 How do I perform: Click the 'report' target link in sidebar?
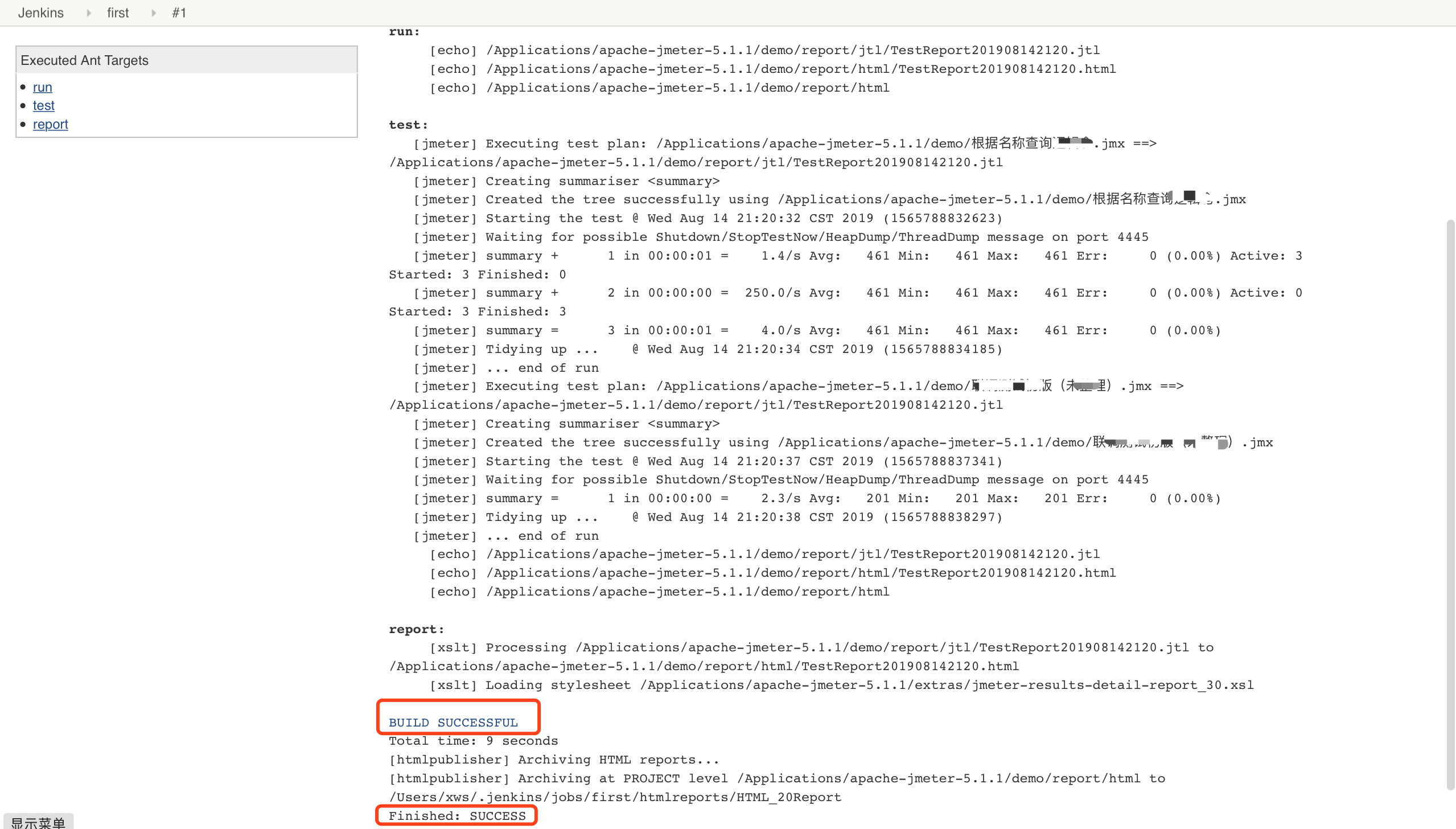pyautogui.click(x=50, y=123)
